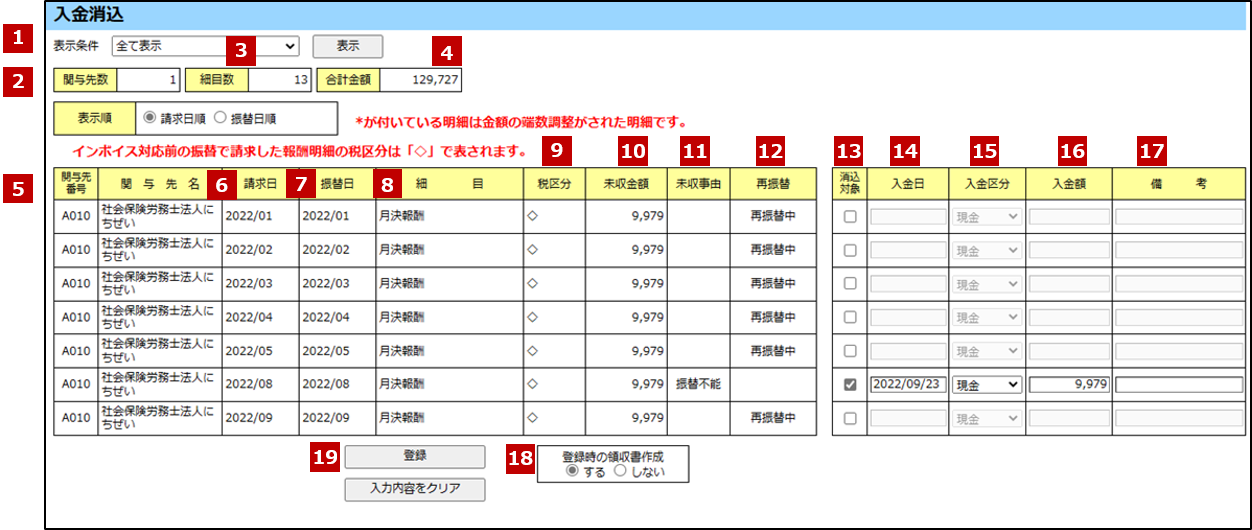Click the 合計金額 field showing 129,727
This screenshot has width=1252, height=530.
pos(420,80)
